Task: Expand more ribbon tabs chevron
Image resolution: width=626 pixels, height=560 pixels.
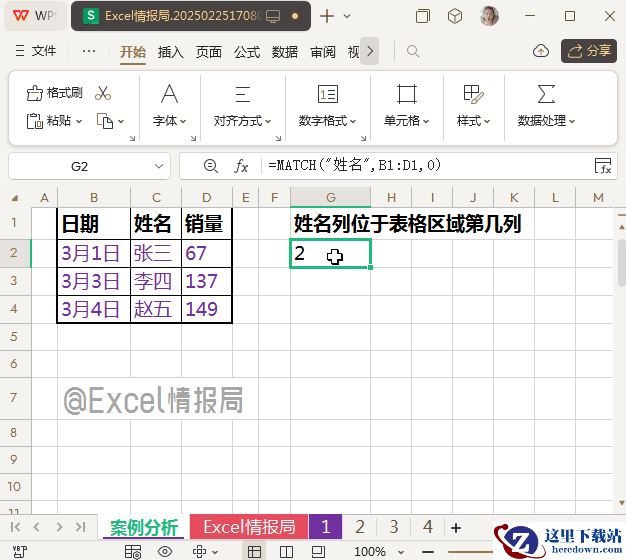Action: [370, 51]
